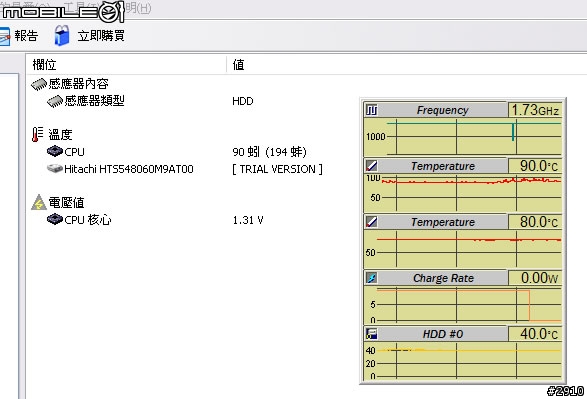Screen dimensions: 587x399
Task: Click the icon beside the 90.0°C Temperature
Action: click(372, 166)
